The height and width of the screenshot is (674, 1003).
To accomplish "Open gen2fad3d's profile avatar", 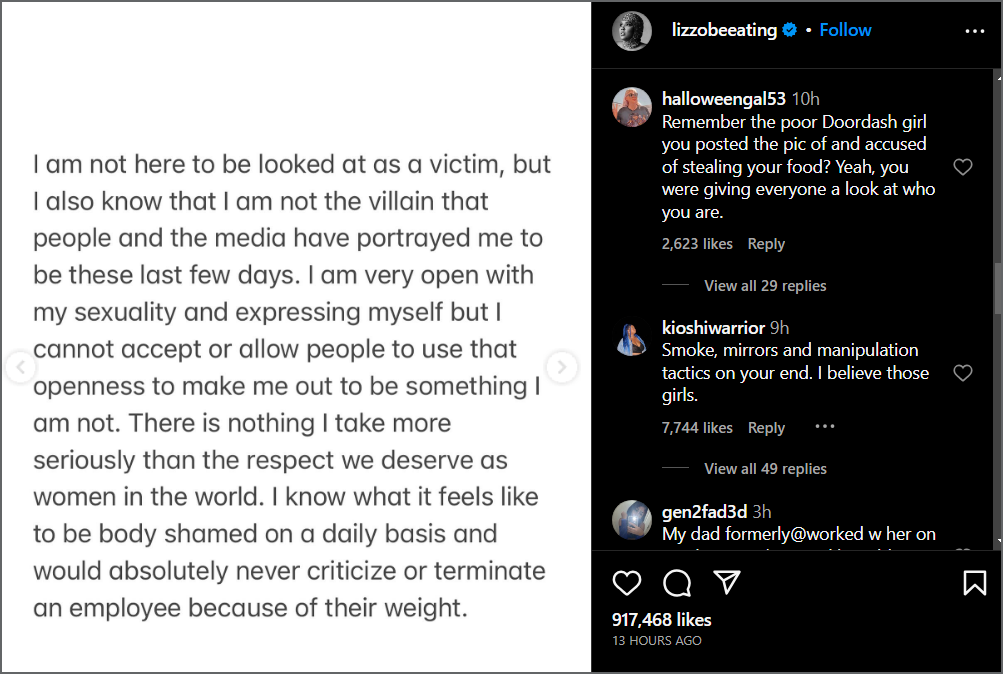I will 632,521.
